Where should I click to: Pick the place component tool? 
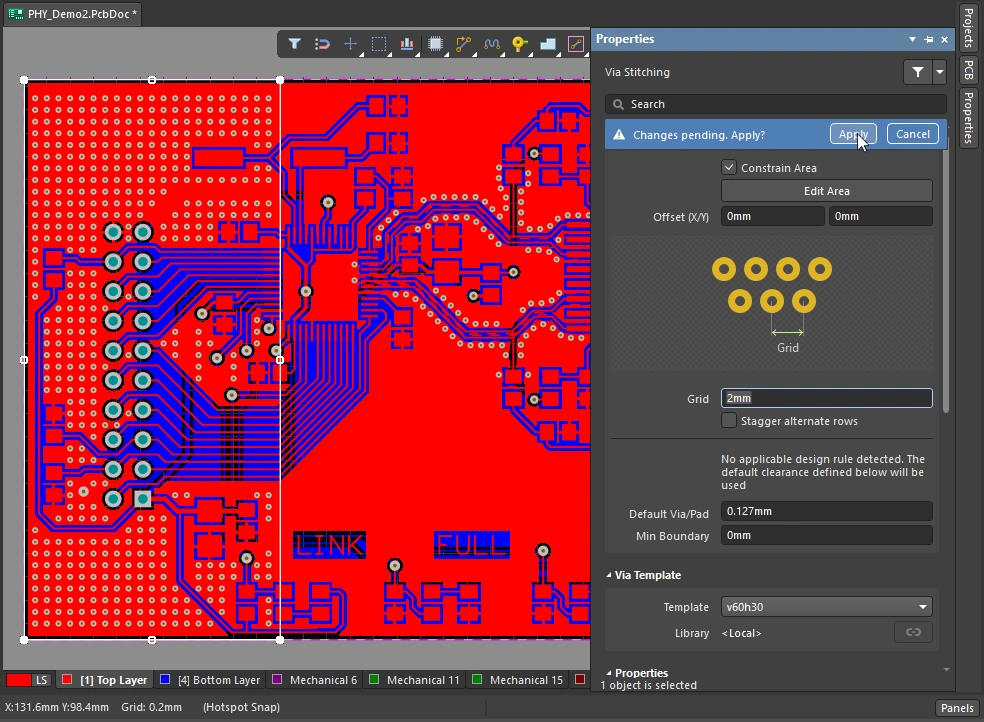coord(434,44)
